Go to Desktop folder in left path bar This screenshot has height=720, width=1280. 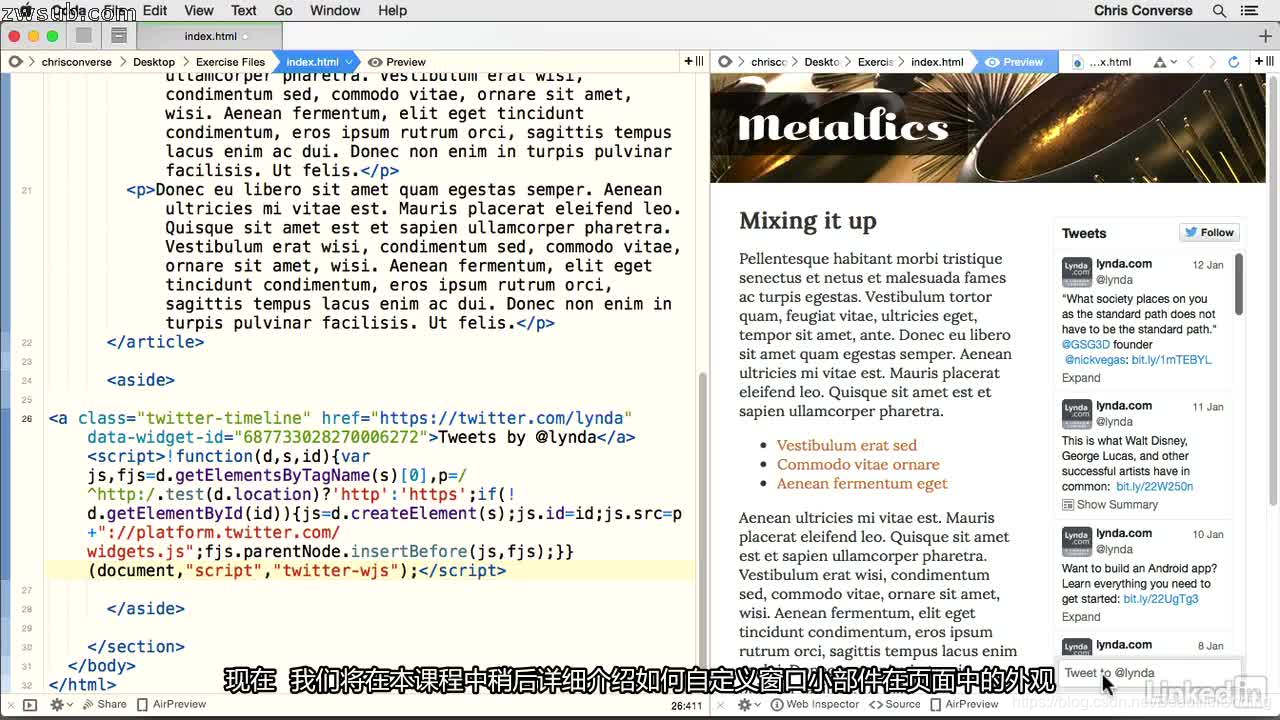153,62
